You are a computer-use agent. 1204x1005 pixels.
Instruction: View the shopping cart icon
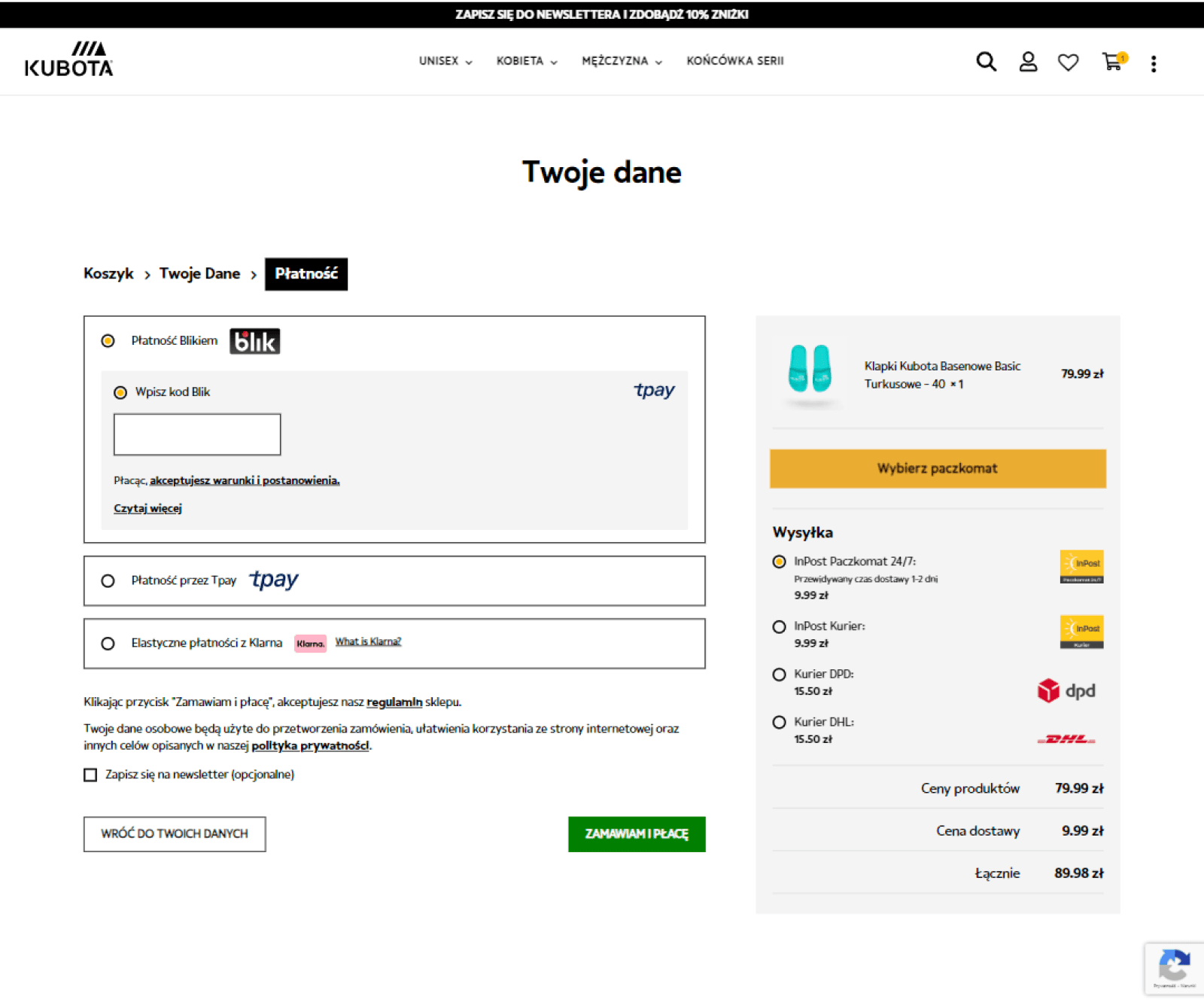pos(1111,63)
